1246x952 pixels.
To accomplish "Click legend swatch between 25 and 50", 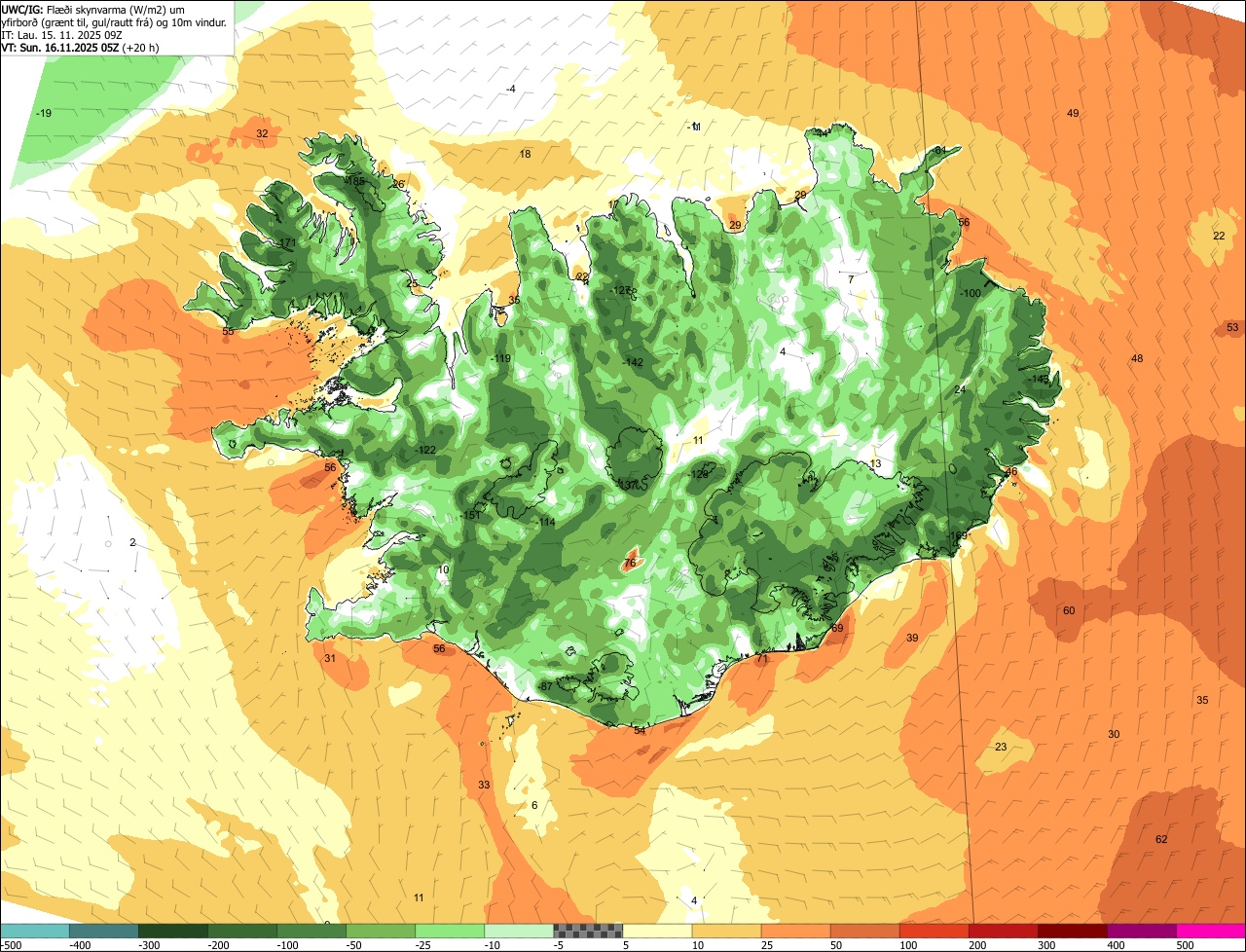I will 794,931.
